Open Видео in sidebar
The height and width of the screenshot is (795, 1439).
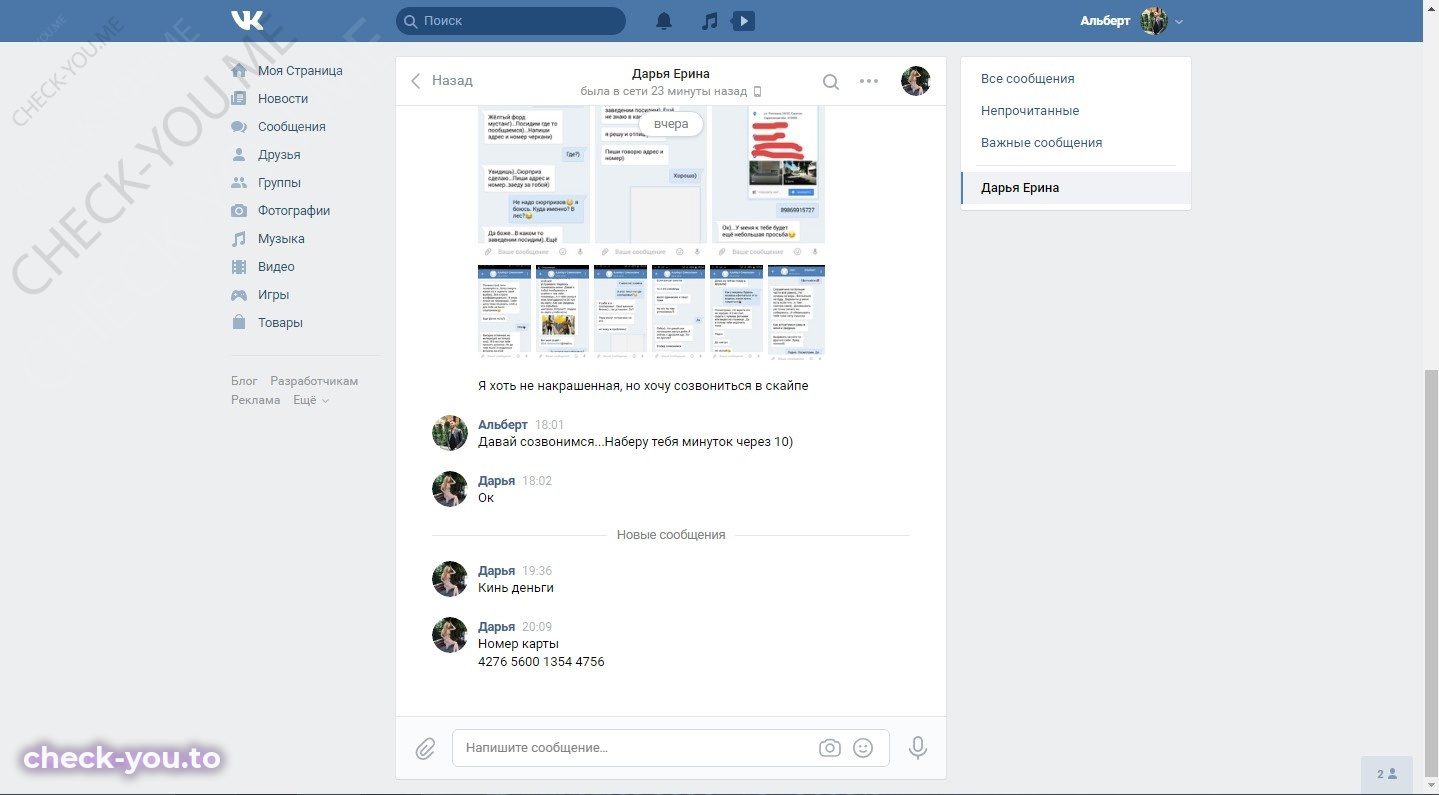pos(276,267)
